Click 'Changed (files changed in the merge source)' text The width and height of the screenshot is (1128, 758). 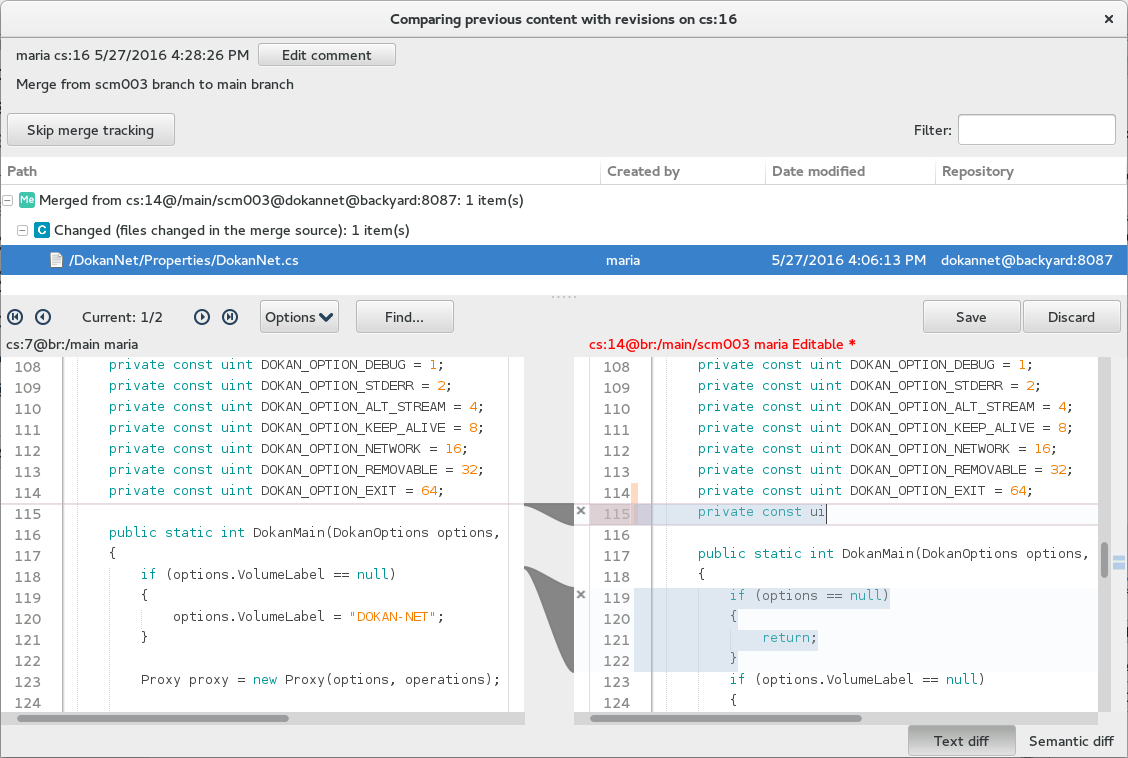[x=232, y=231]
